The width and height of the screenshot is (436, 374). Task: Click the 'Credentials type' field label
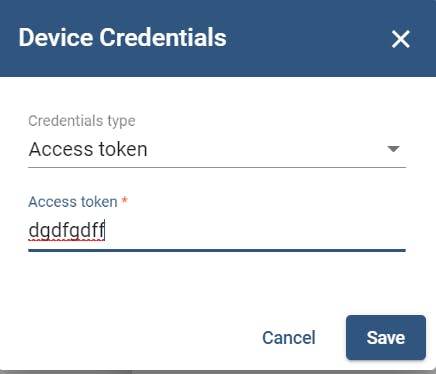tap(82, 121)
